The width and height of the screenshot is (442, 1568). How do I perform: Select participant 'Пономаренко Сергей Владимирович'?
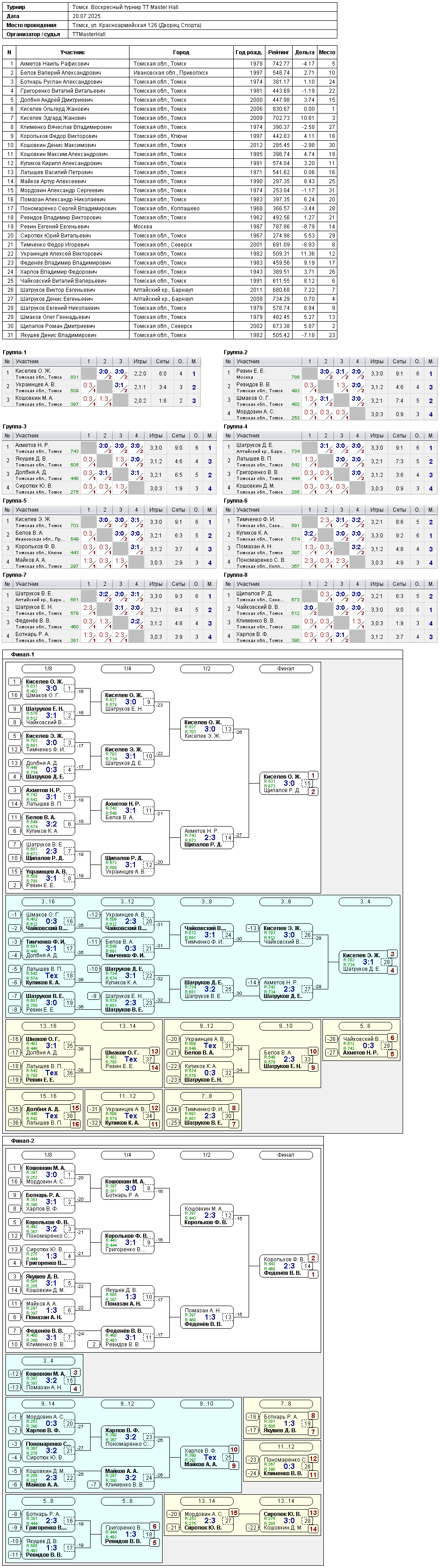point(68,209)
